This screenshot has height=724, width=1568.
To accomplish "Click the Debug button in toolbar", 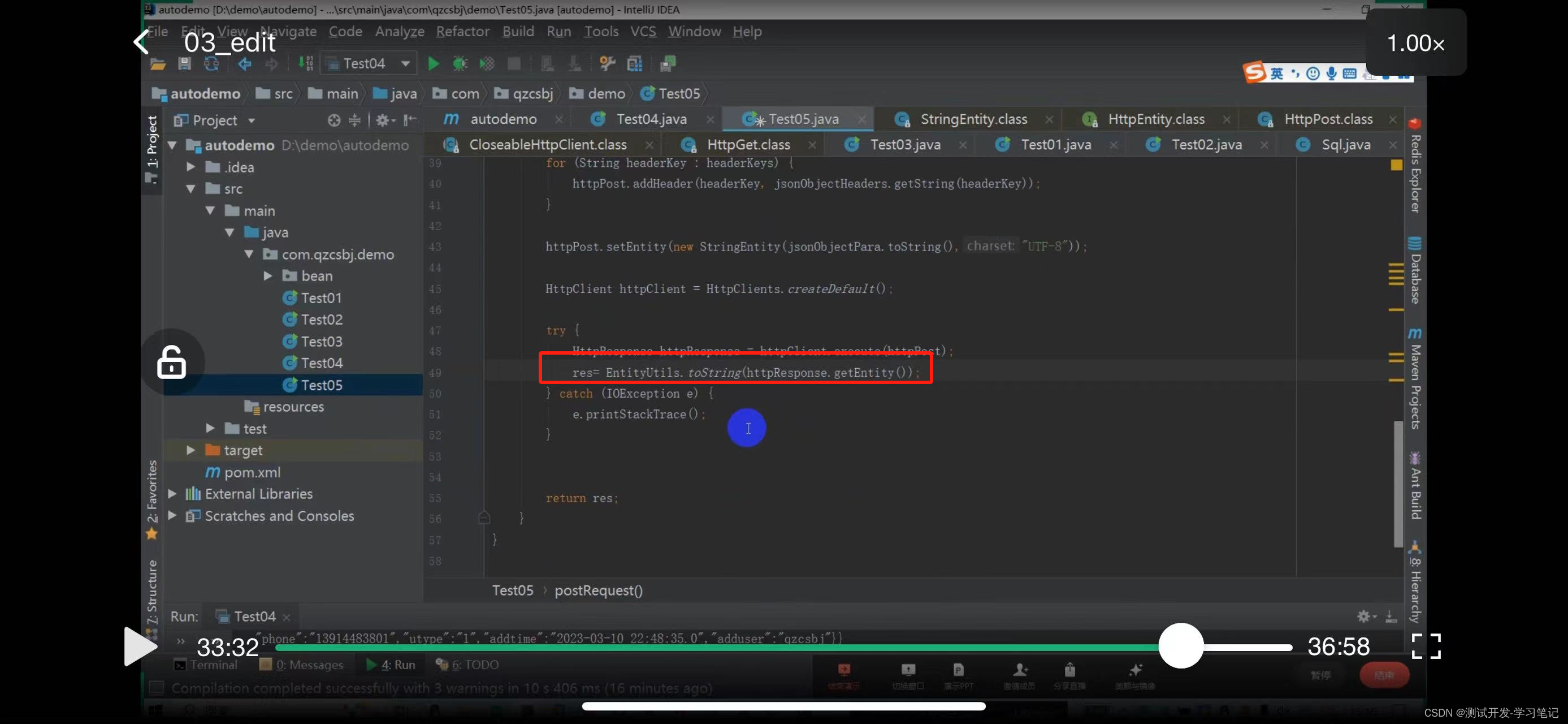I will pos(459,64).
